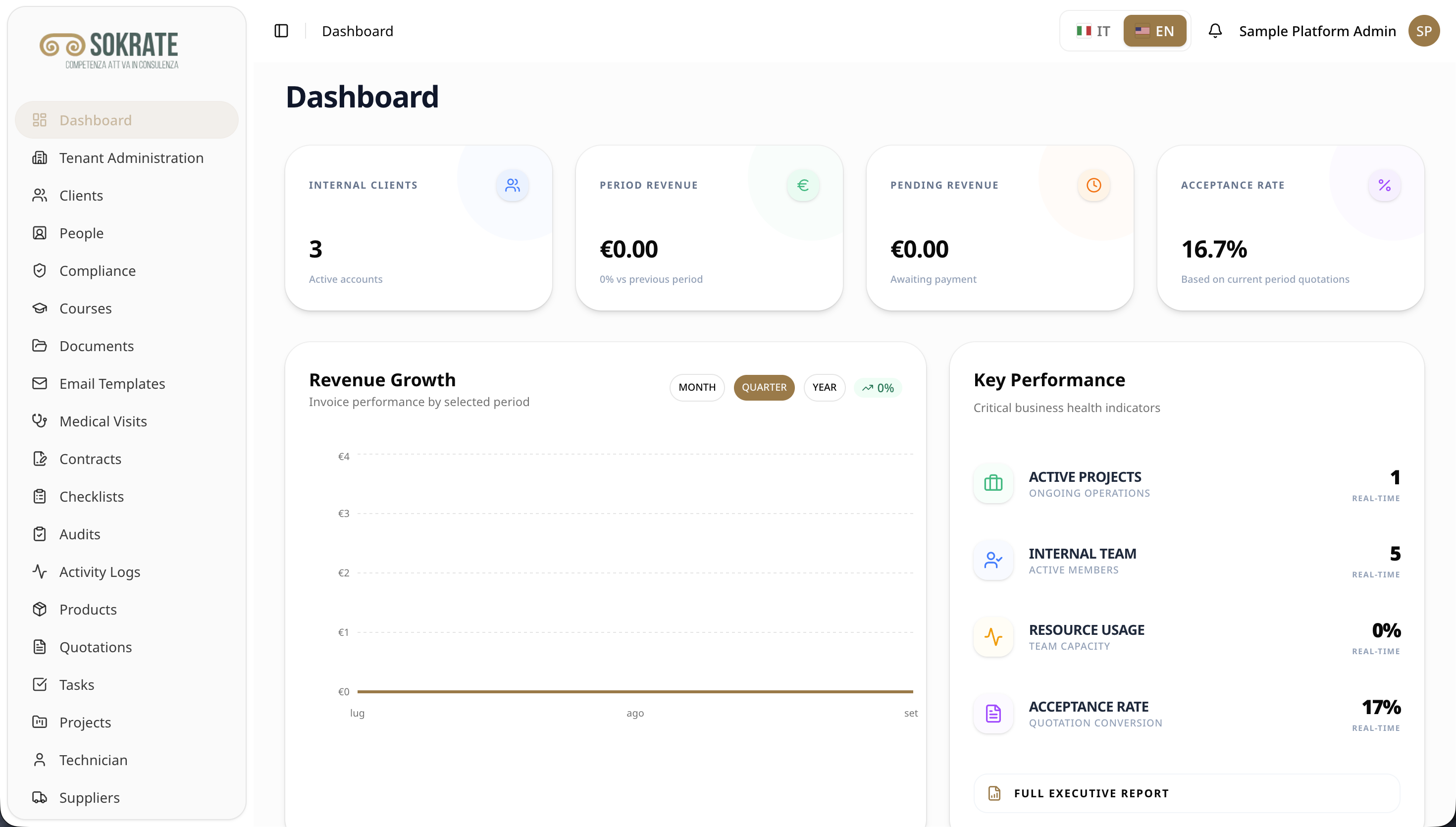Toggle the sidebar panel icon
Screen dimensions: 1456x827
click(x=281, y=31)
